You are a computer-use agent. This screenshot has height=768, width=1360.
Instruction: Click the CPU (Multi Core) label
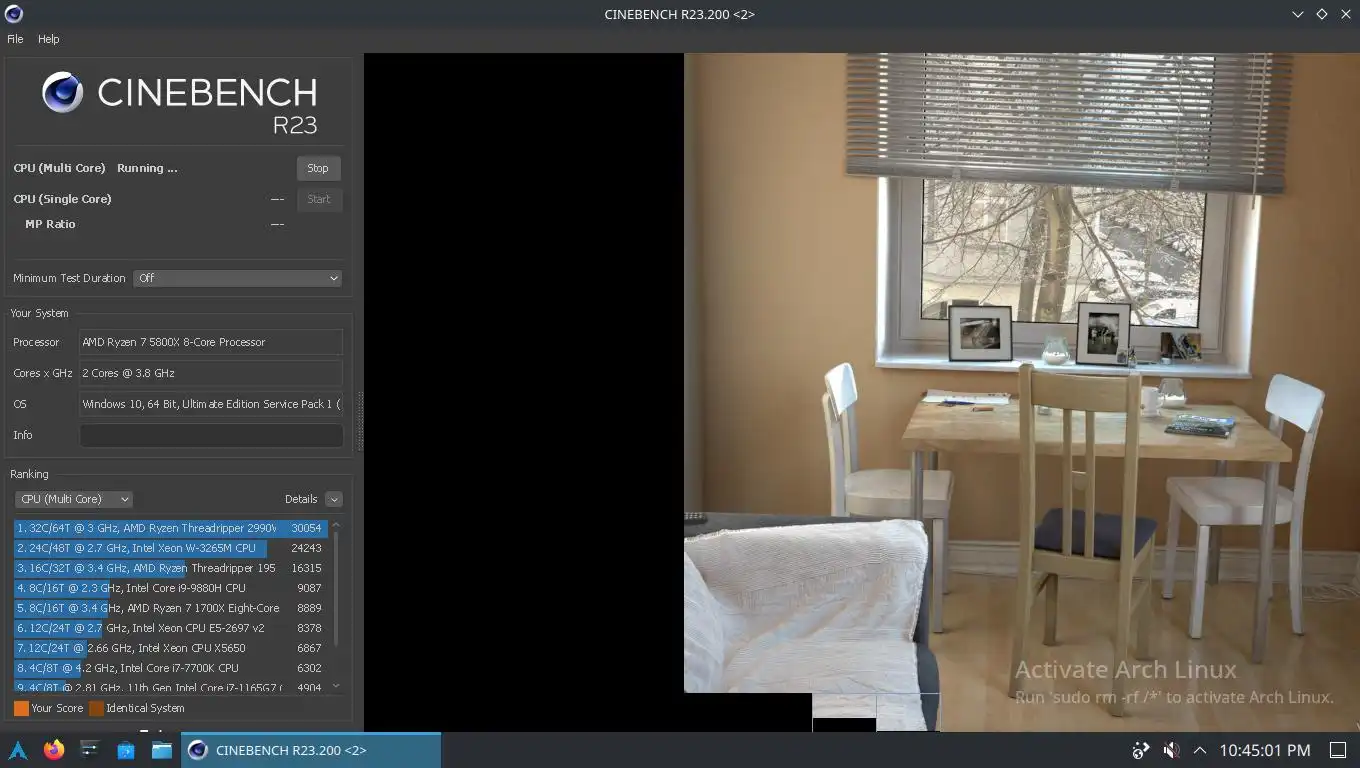(x=59, y=168)
